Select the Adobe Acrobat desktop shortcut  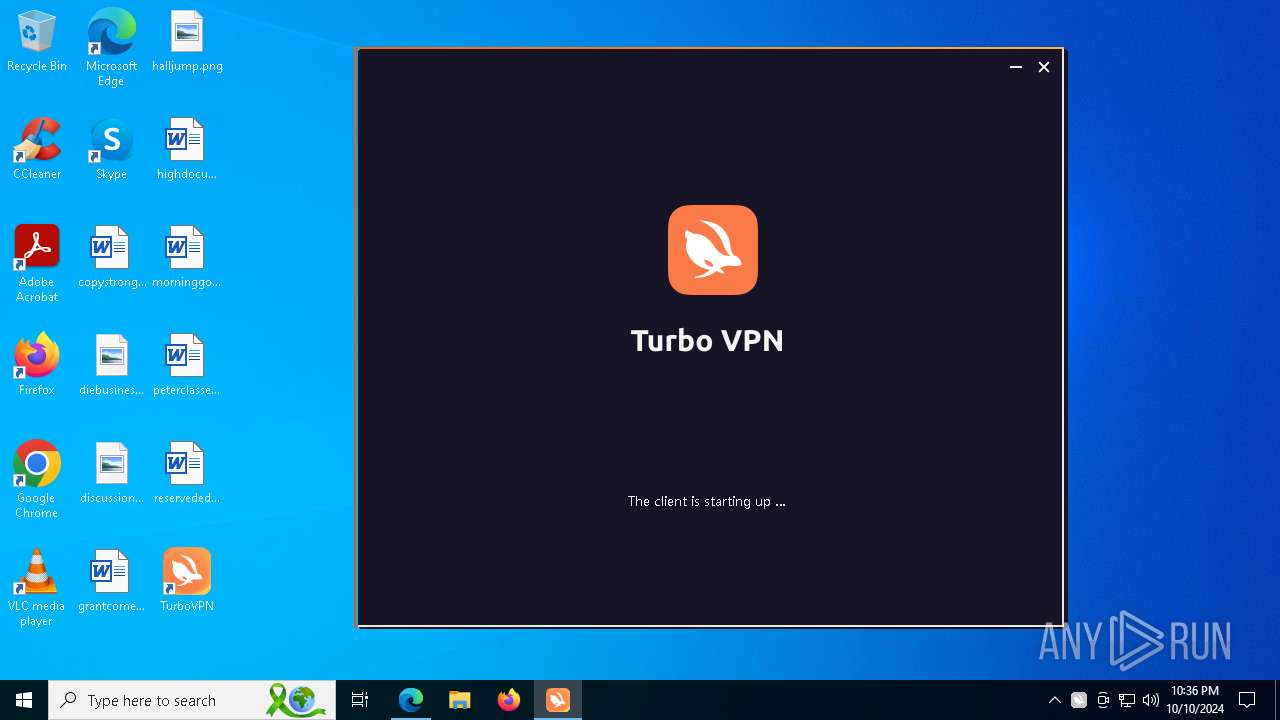click(x=37, y=264)
